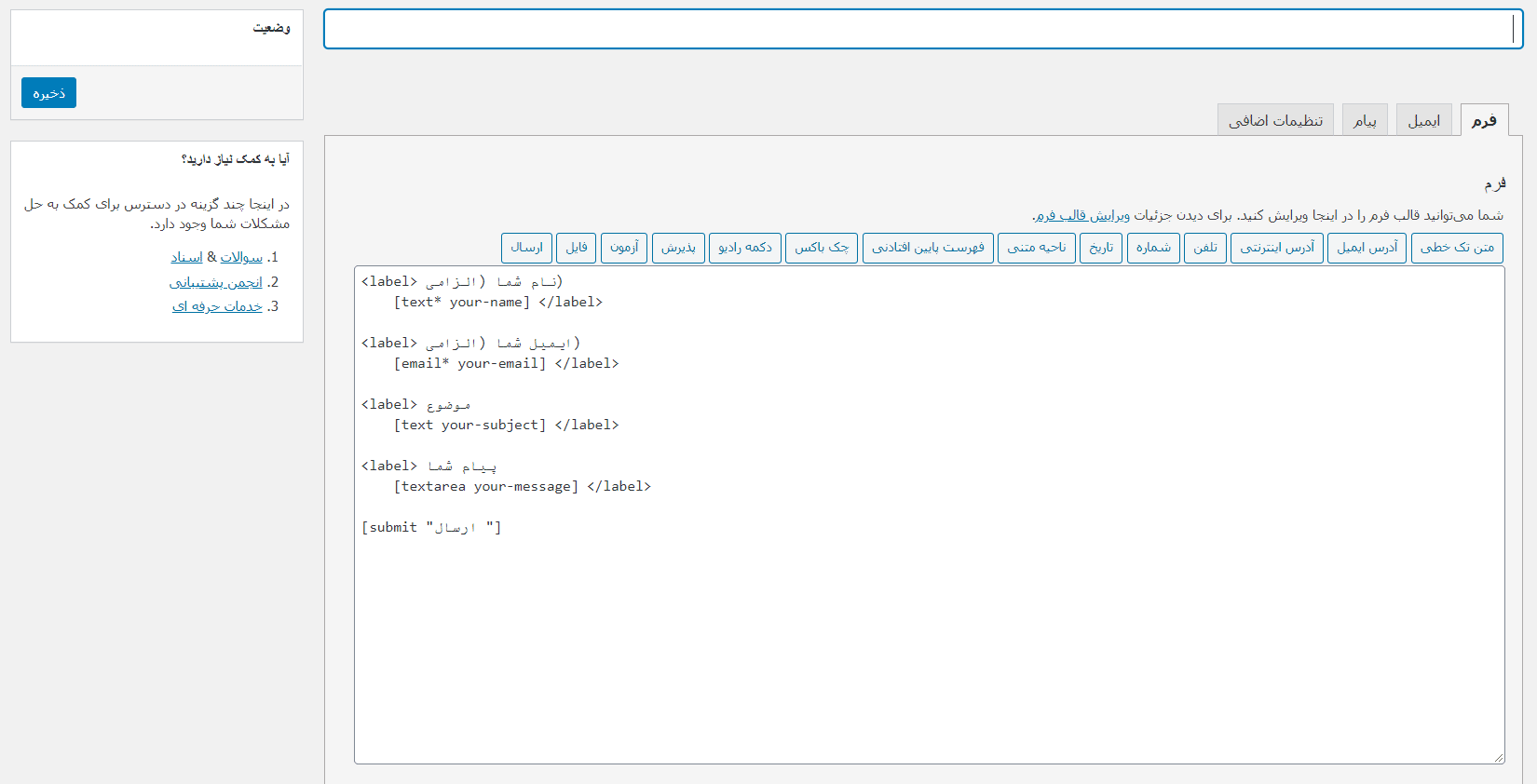Click the وضعیت panel heading

271,28
